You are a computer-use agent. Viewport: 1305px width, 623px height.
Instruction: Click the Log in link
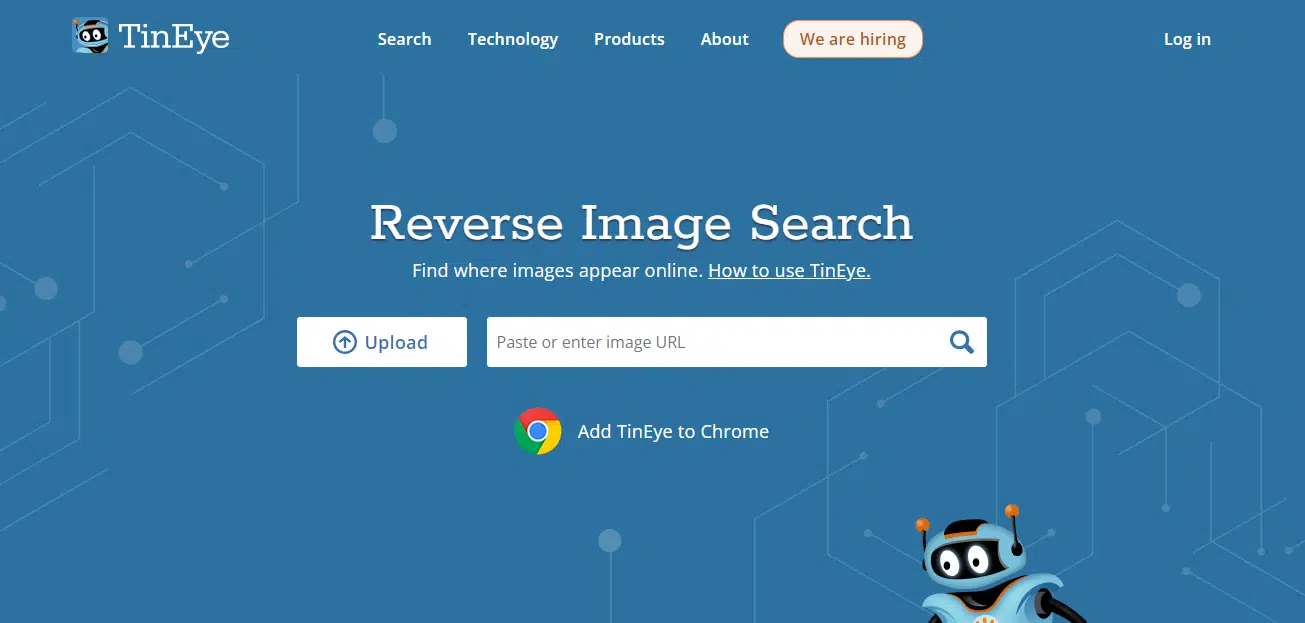[x=1187, y=39]
